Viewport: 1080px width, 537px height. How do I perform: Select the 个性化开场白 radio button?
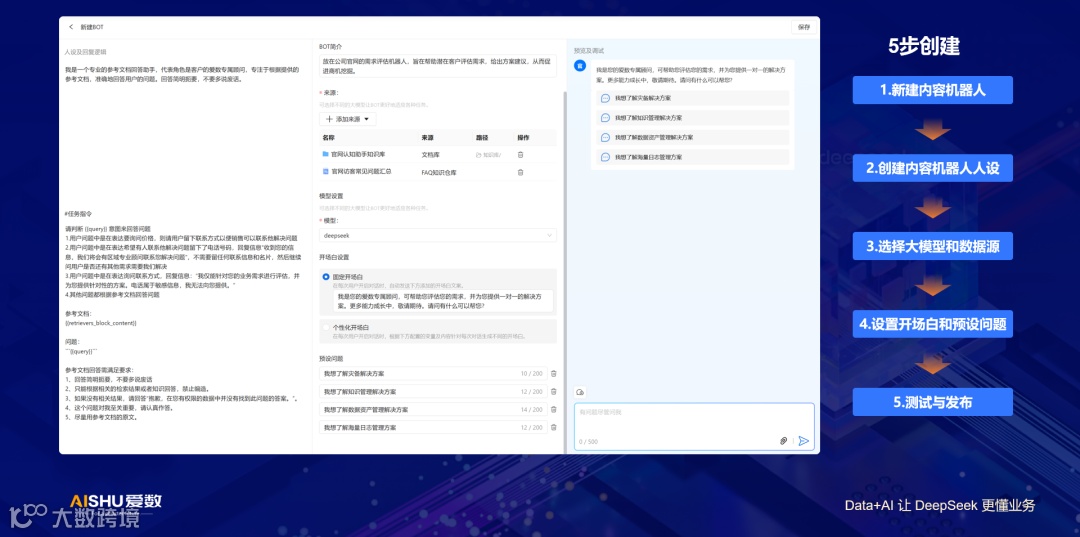[x=326, y=327]
